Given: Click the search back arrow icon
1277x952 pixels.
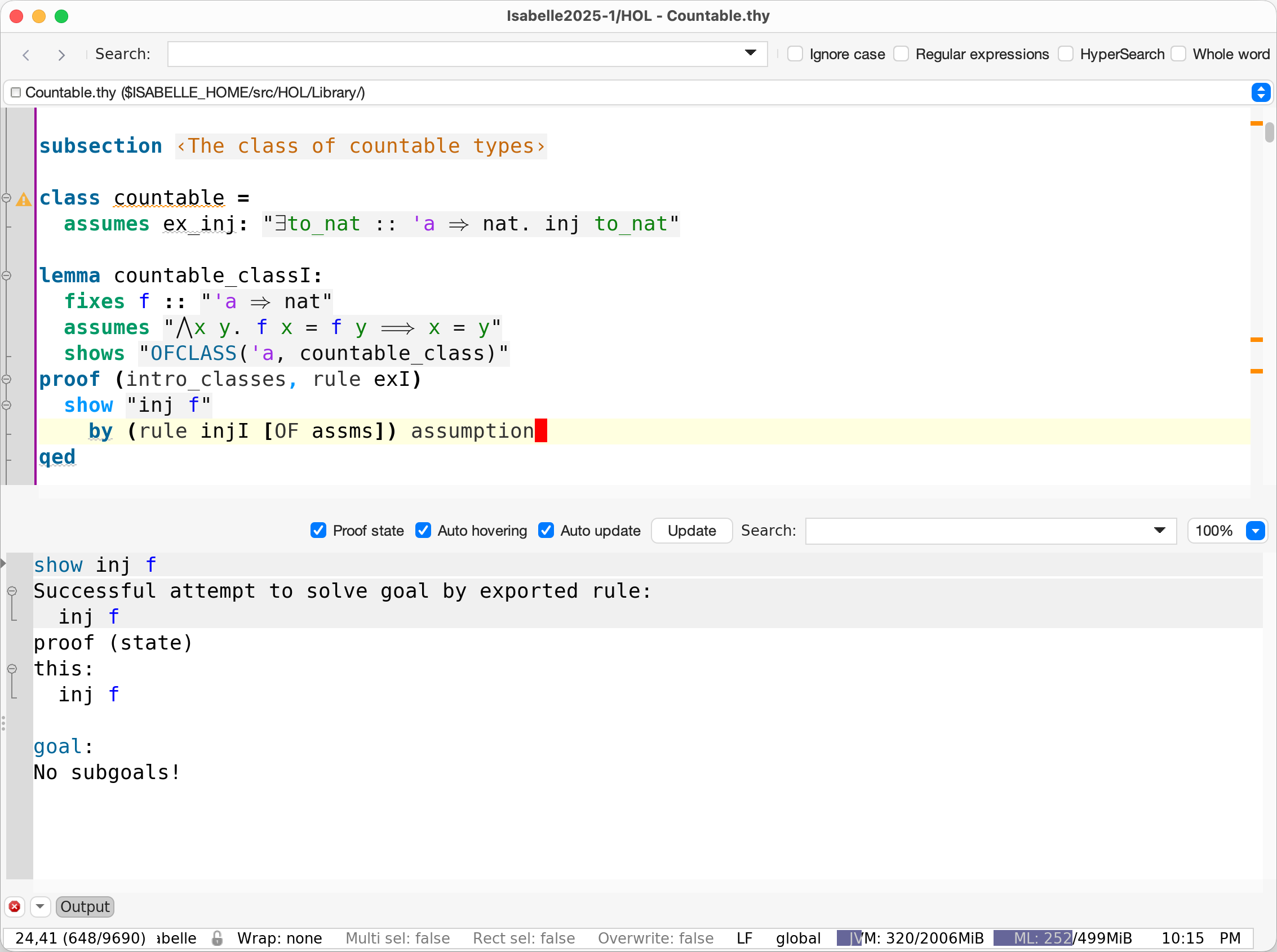Looking at the screenshot, I should pos(26,55).
